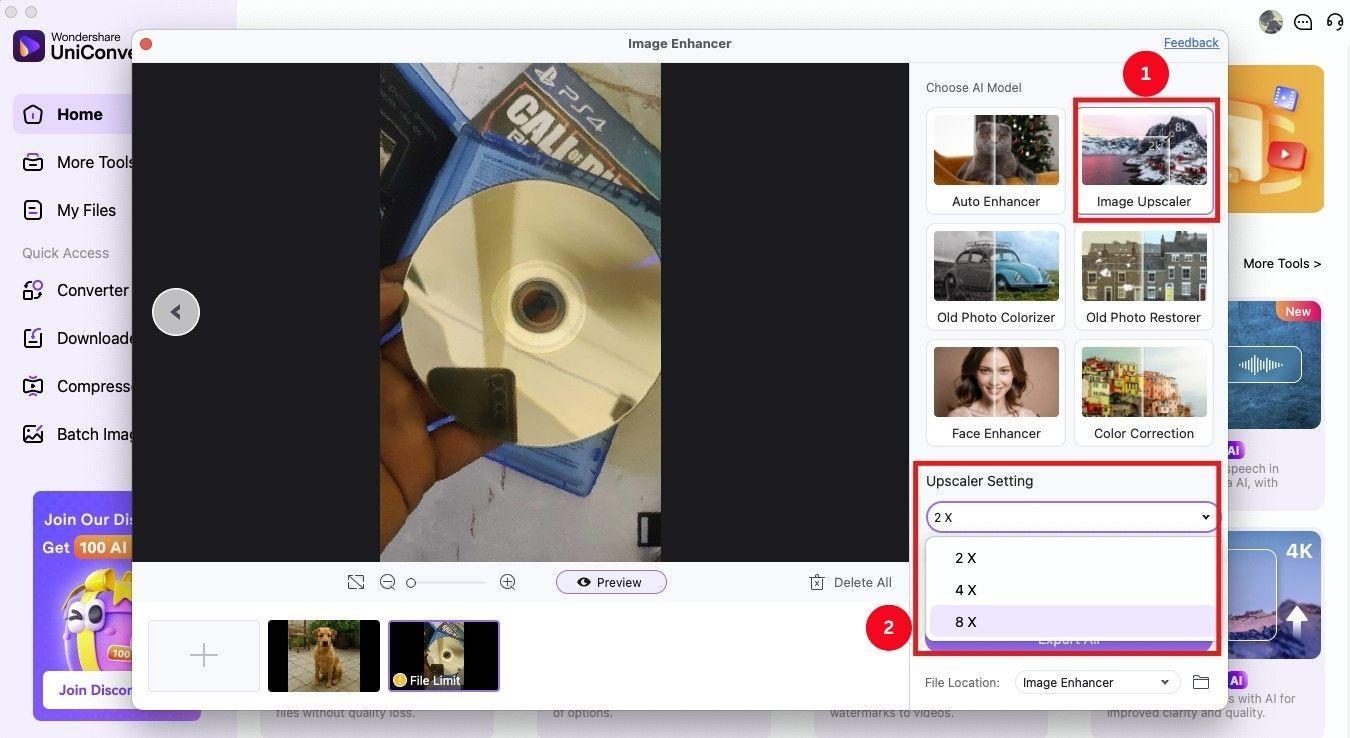
Task: Select the Color Correction model
Action: [1143, 392]
